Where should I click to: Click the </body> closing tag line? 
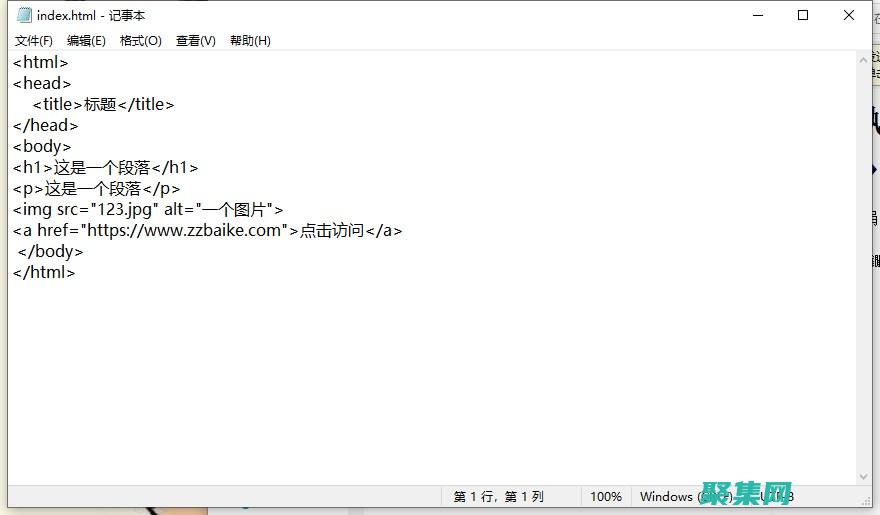tap(51, 252)
